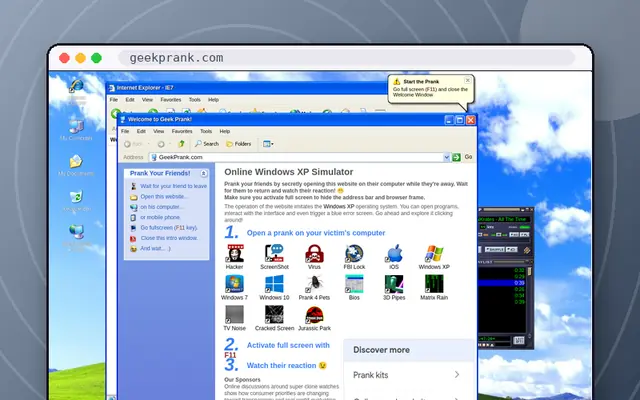Select the highlighted Winamp playlist row

502,283
